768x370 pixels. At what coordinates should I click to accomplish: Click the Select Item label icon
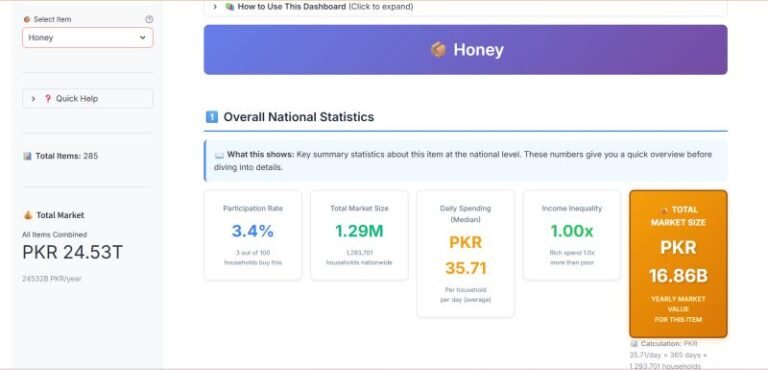click(27, 19)
